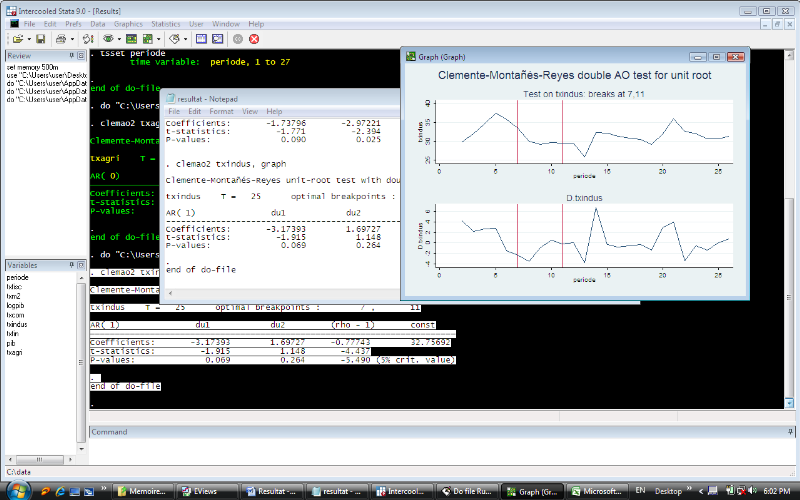Click the Open file toolbar icon
Screen dimensions: 800x500
click(17, 38)
